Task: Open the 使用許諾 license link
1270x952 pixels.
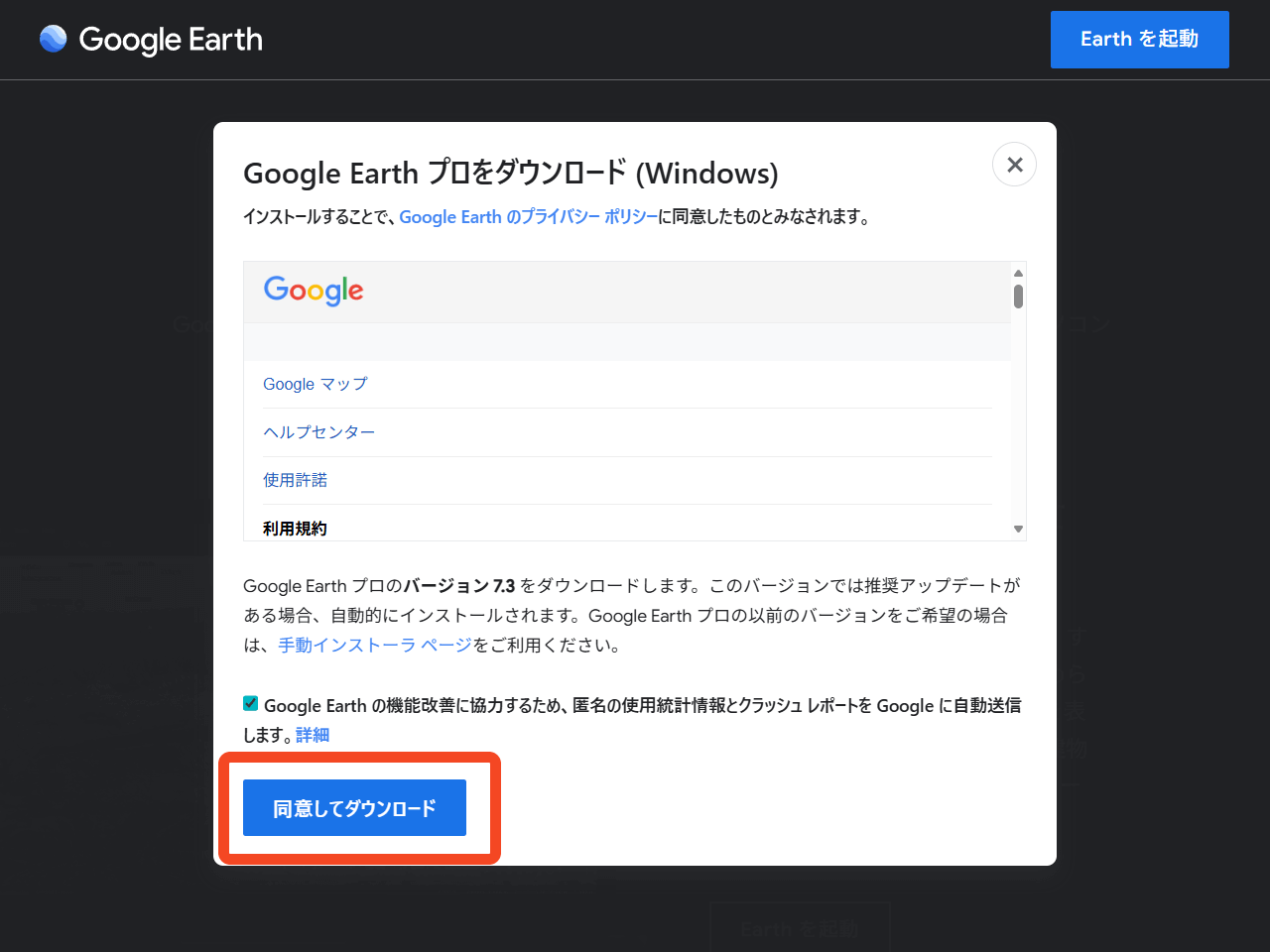Action: point(295,479)
